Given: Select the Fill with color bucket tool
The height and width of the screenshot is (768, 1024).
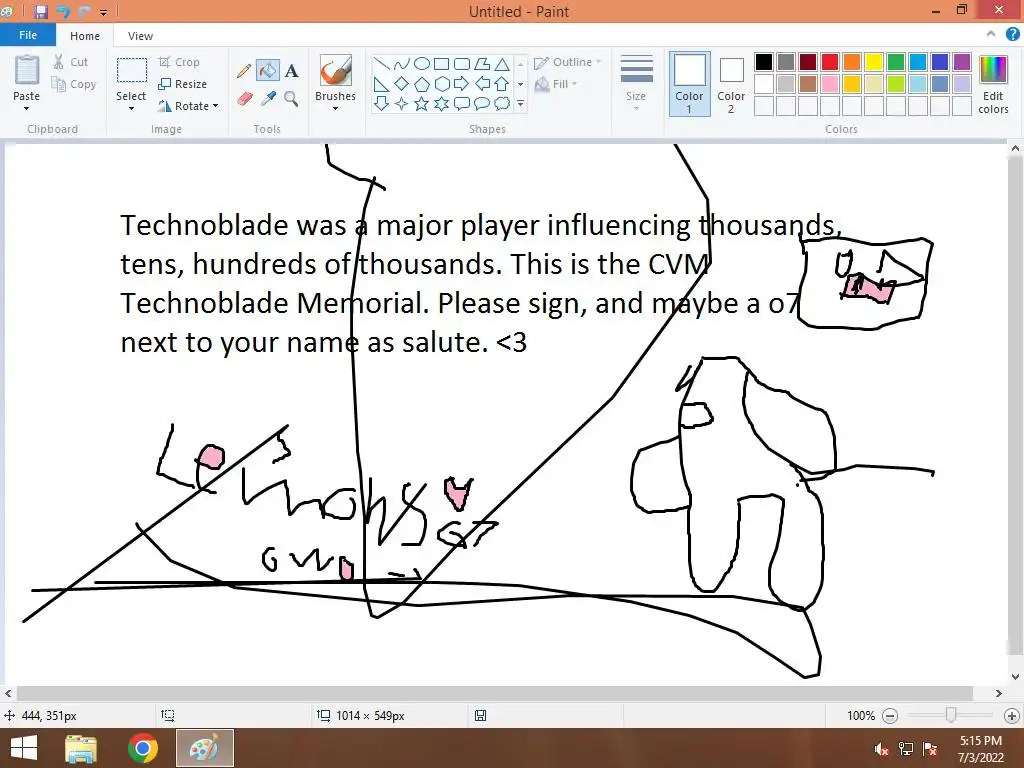Looking at the screenshot, I should point(268,71).
